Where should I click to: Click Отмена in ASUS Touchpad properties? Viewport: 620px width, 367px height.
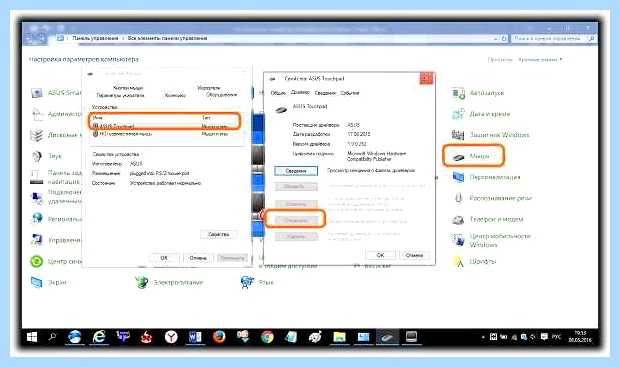414,255
